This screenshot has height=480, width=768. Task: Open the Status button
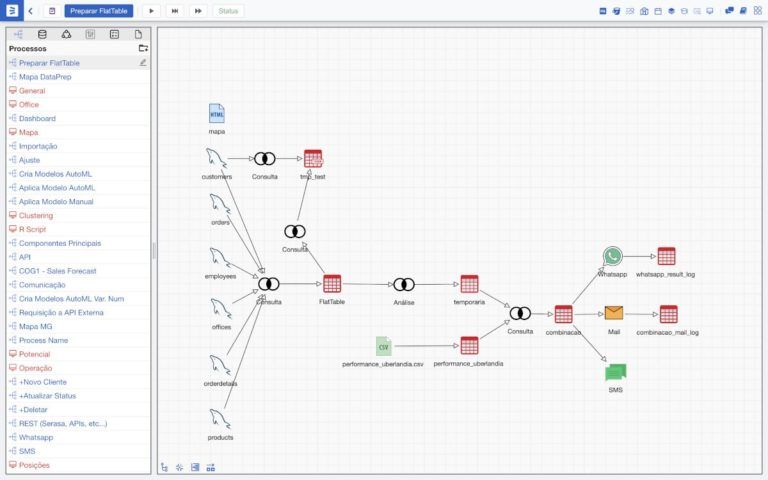(x=228, y=11)
